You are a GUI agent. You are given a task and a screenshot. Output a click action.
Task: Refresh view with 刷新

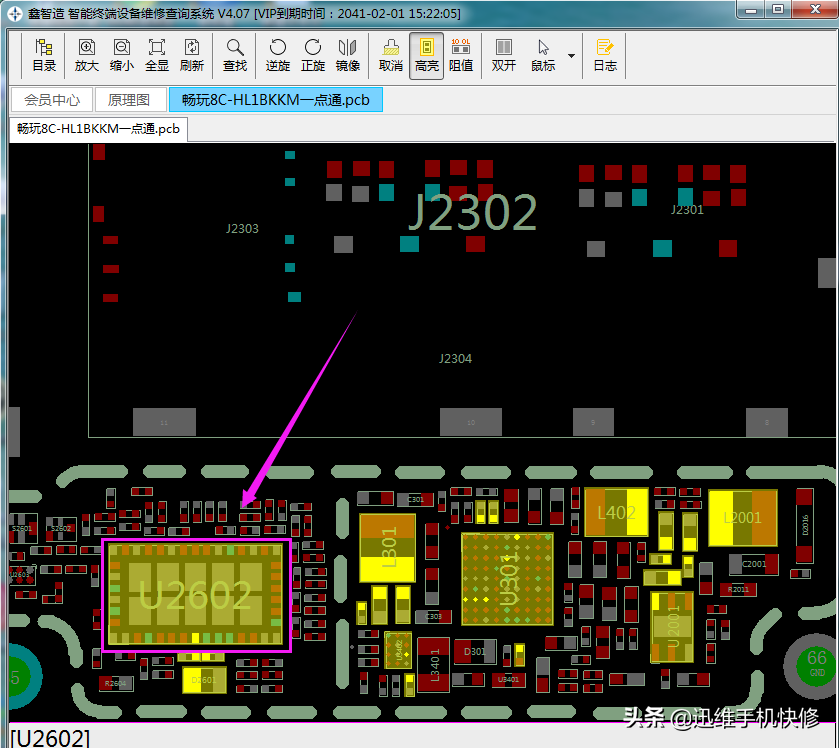(x=192, y=56)
